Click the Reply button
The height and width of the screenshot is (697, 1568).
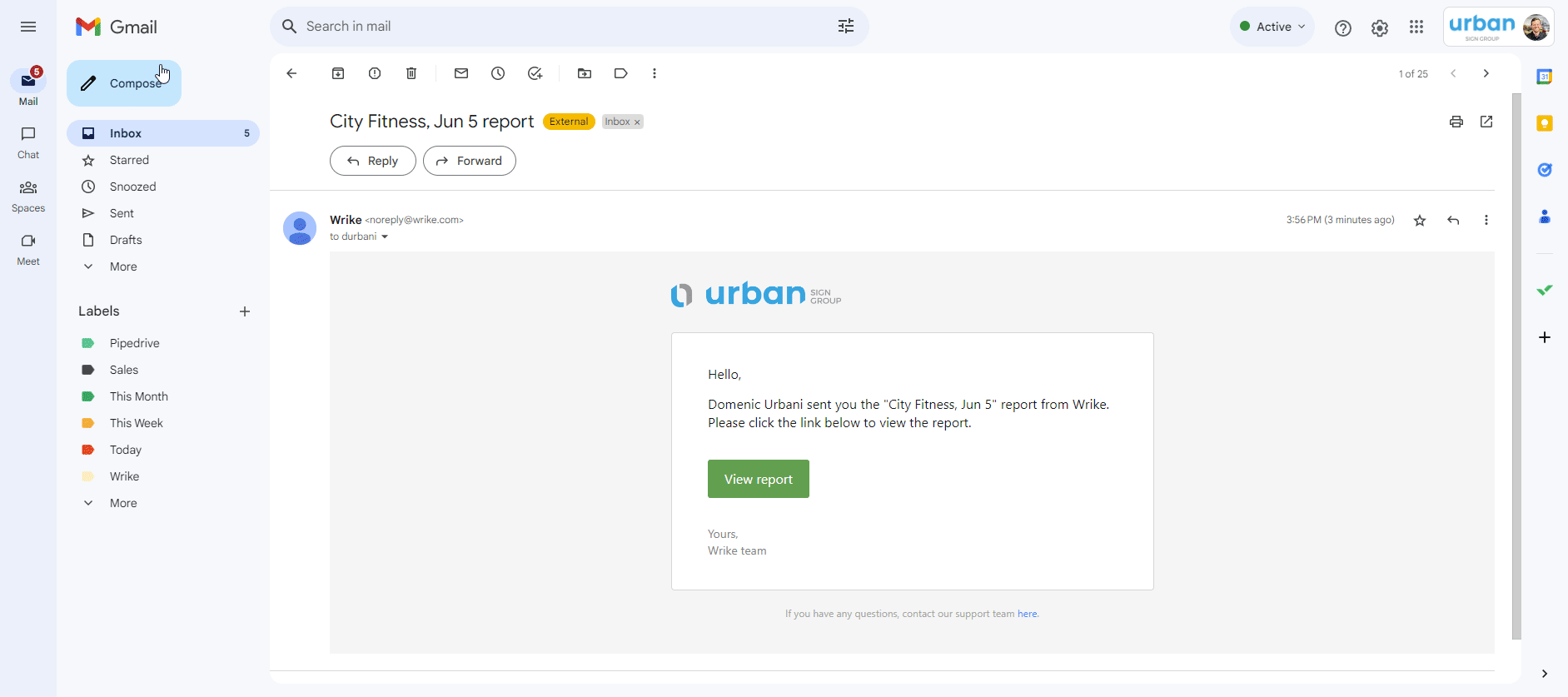coord(373,161)
